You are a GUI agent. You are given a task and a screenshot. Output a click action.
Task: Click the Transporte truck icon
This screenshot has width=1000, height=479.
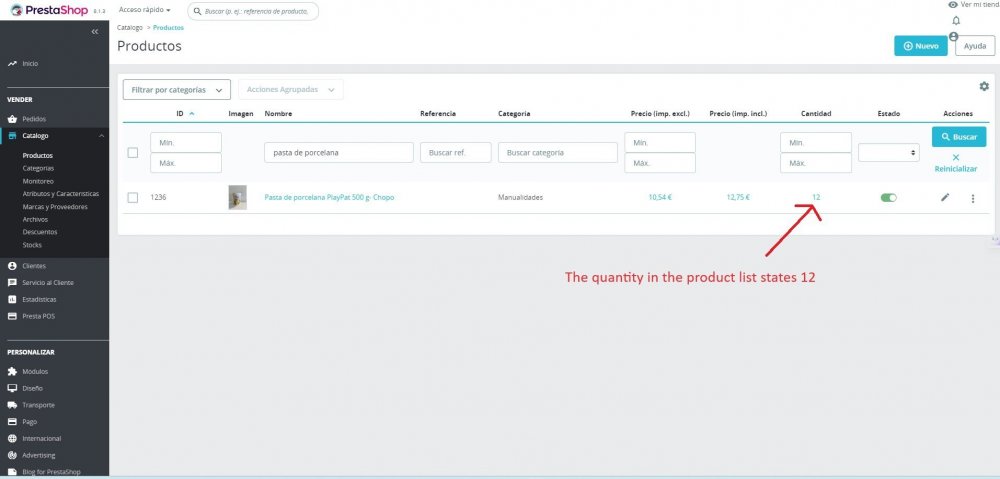click(x=12, y=405)
